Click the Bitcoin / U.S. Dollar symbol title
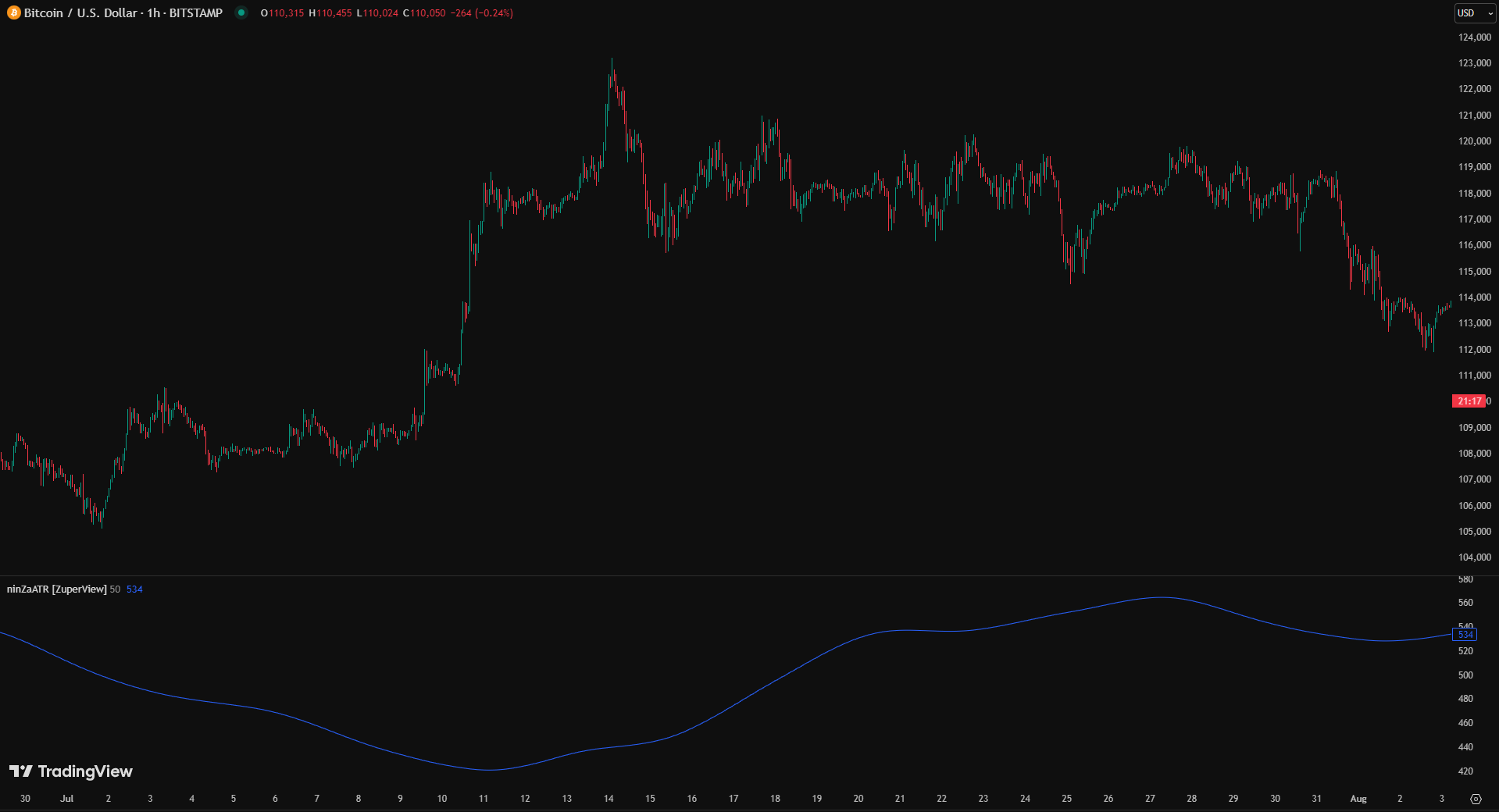Image resolution: width=1499 pixels, height=812 pixels. coord(123,13)
